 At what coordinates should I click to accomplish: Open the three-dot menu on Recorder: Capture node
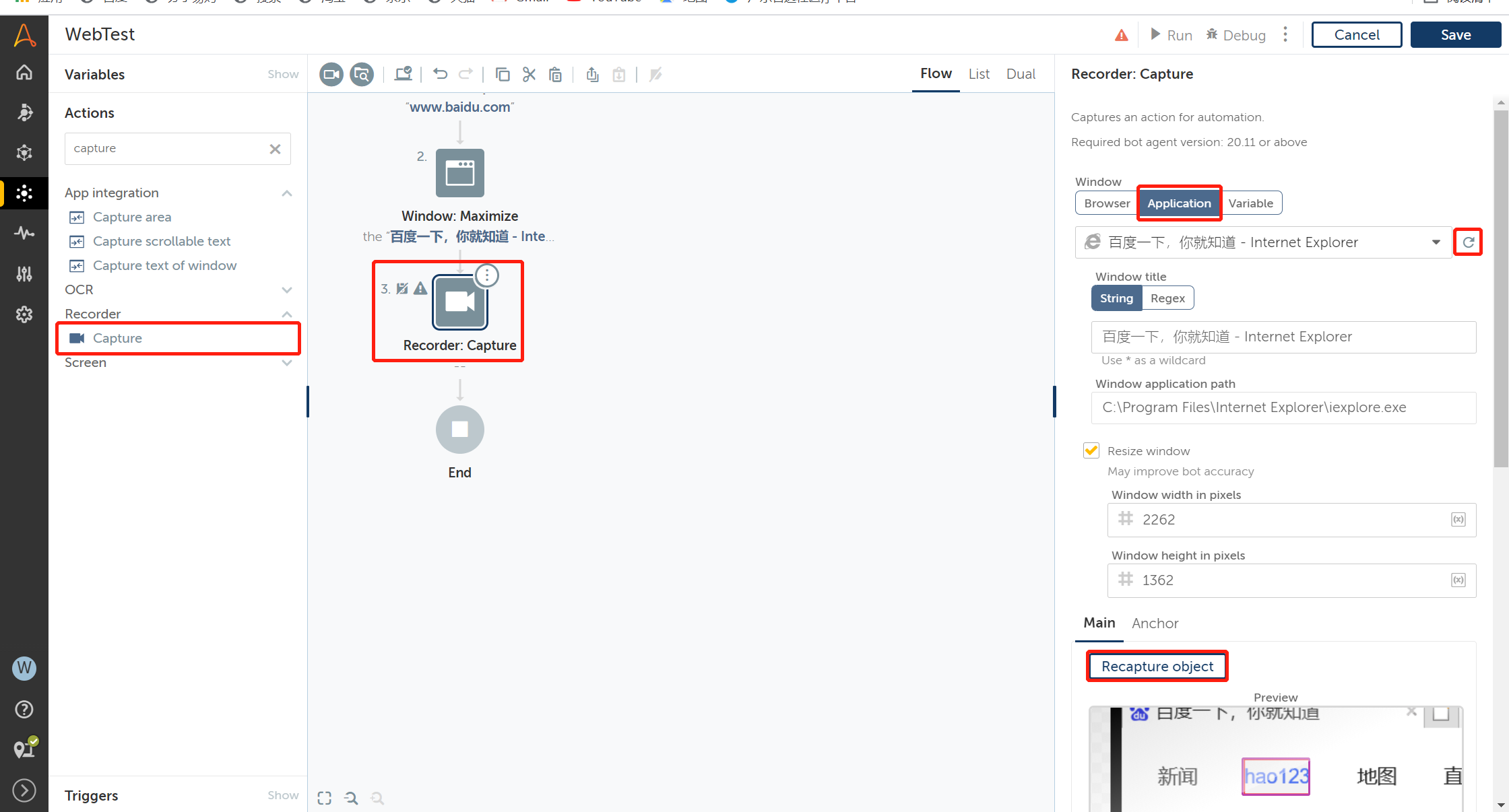pos(486,275)
